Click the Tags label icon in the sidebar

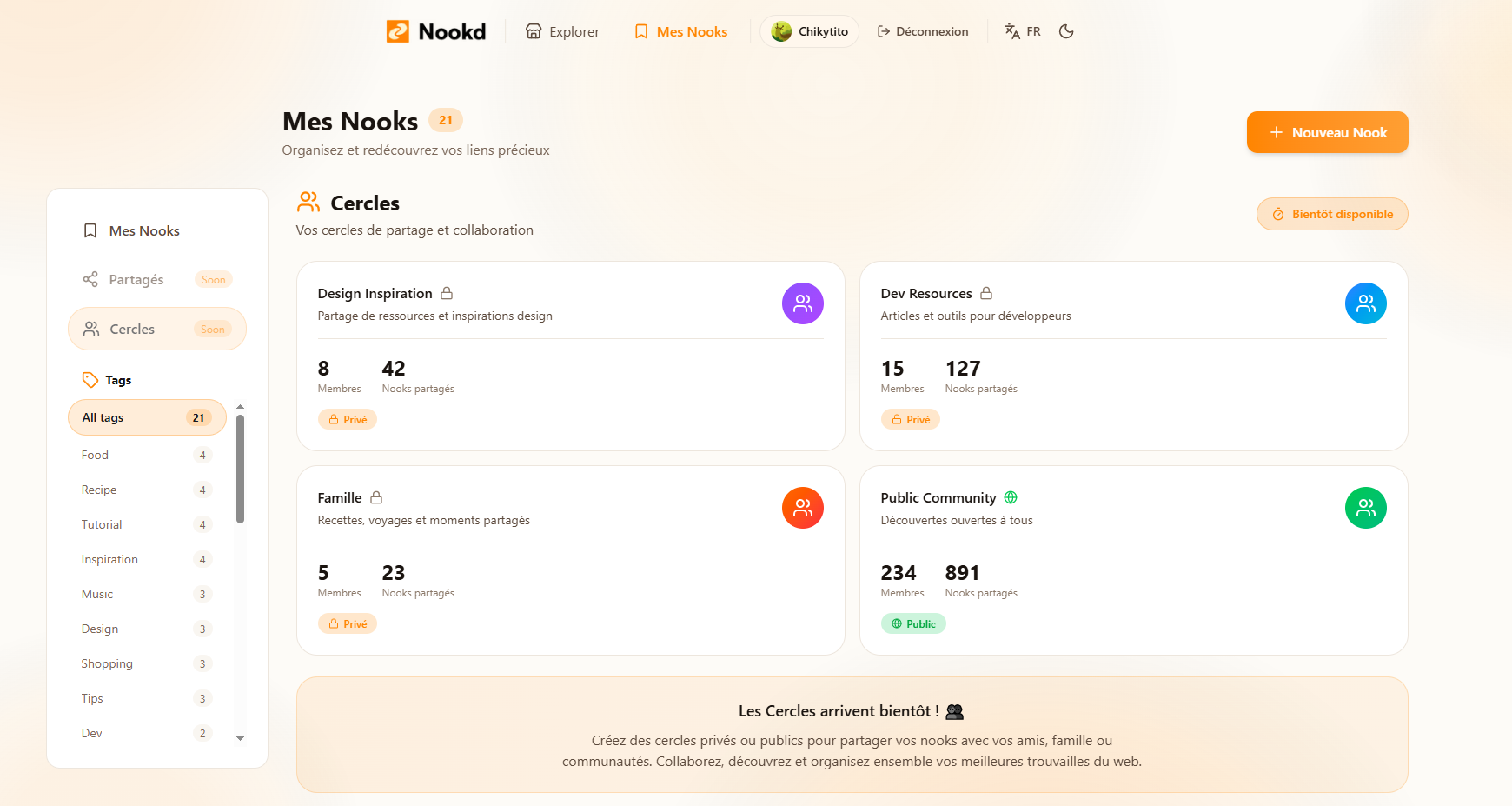point(90,379)
